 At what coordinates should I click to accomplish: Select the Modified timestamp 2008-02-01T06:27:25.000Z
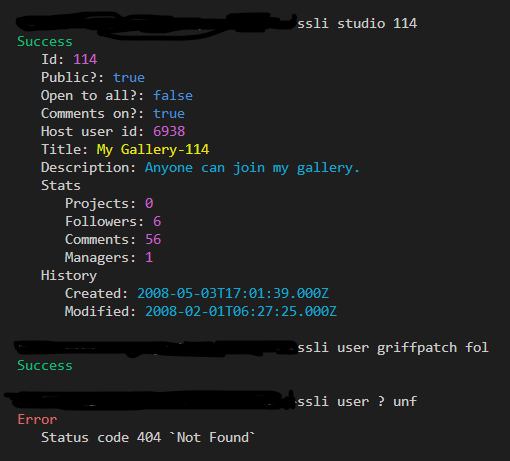pyautogui.click(x=241, y=312)
